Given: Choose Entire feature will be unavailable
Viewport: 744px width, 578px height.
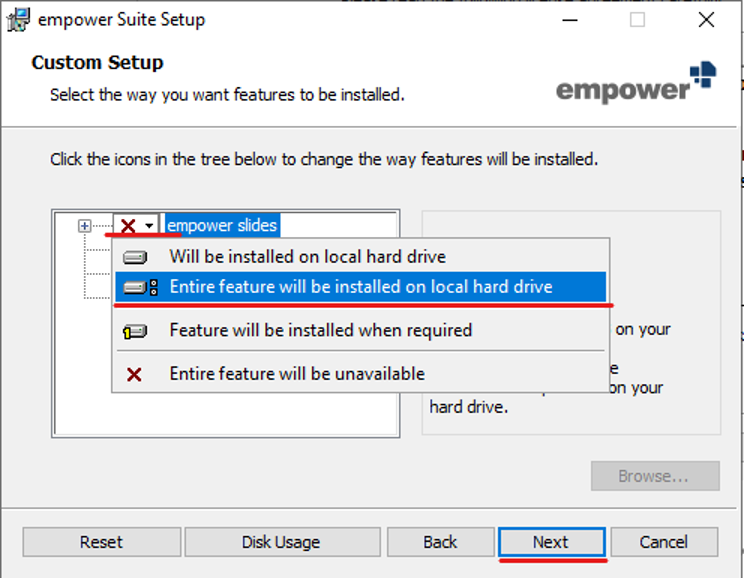Looking at the screenshot, I should [361, 374].
